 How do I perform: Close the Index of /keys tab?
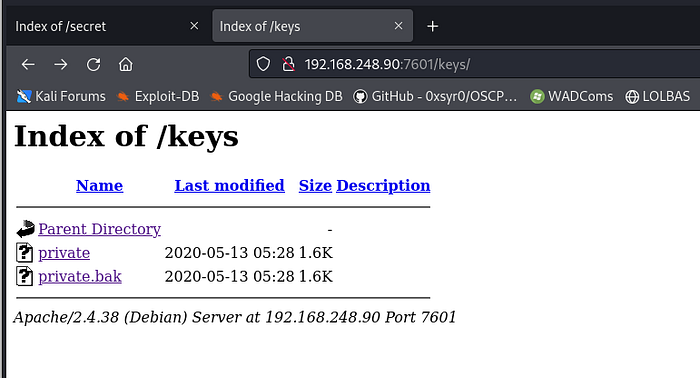[399, 26]
